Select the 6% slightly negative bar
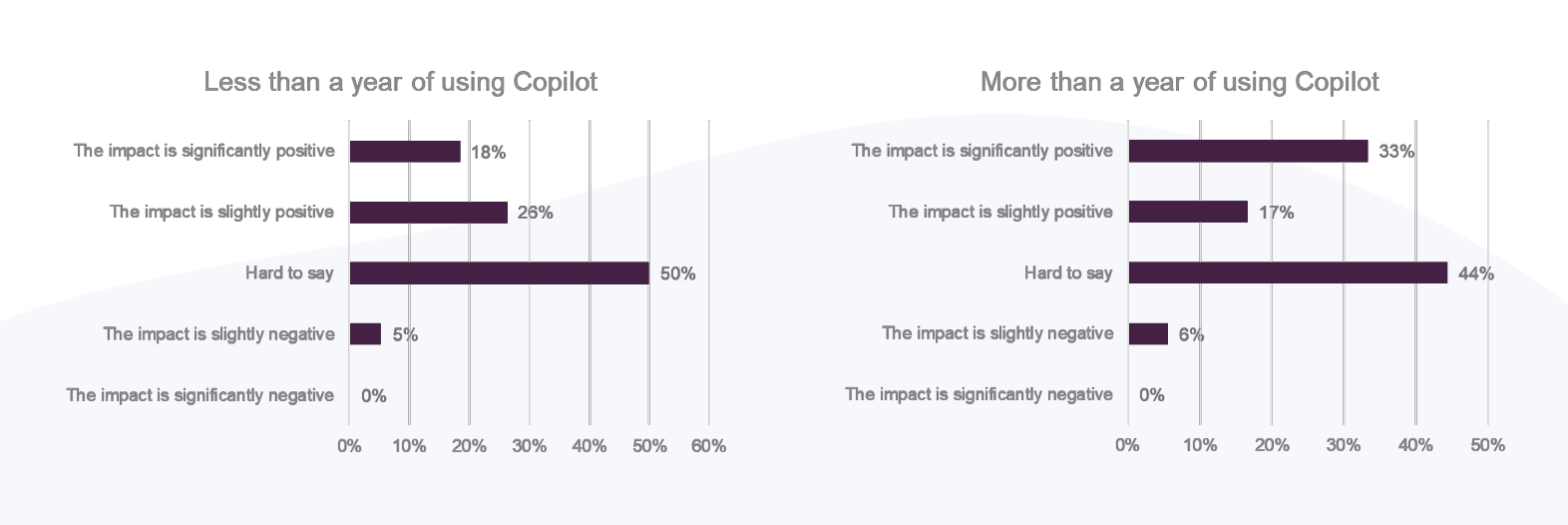The width and height of the screenshot is (1568, 525). tap(1148, 333)
